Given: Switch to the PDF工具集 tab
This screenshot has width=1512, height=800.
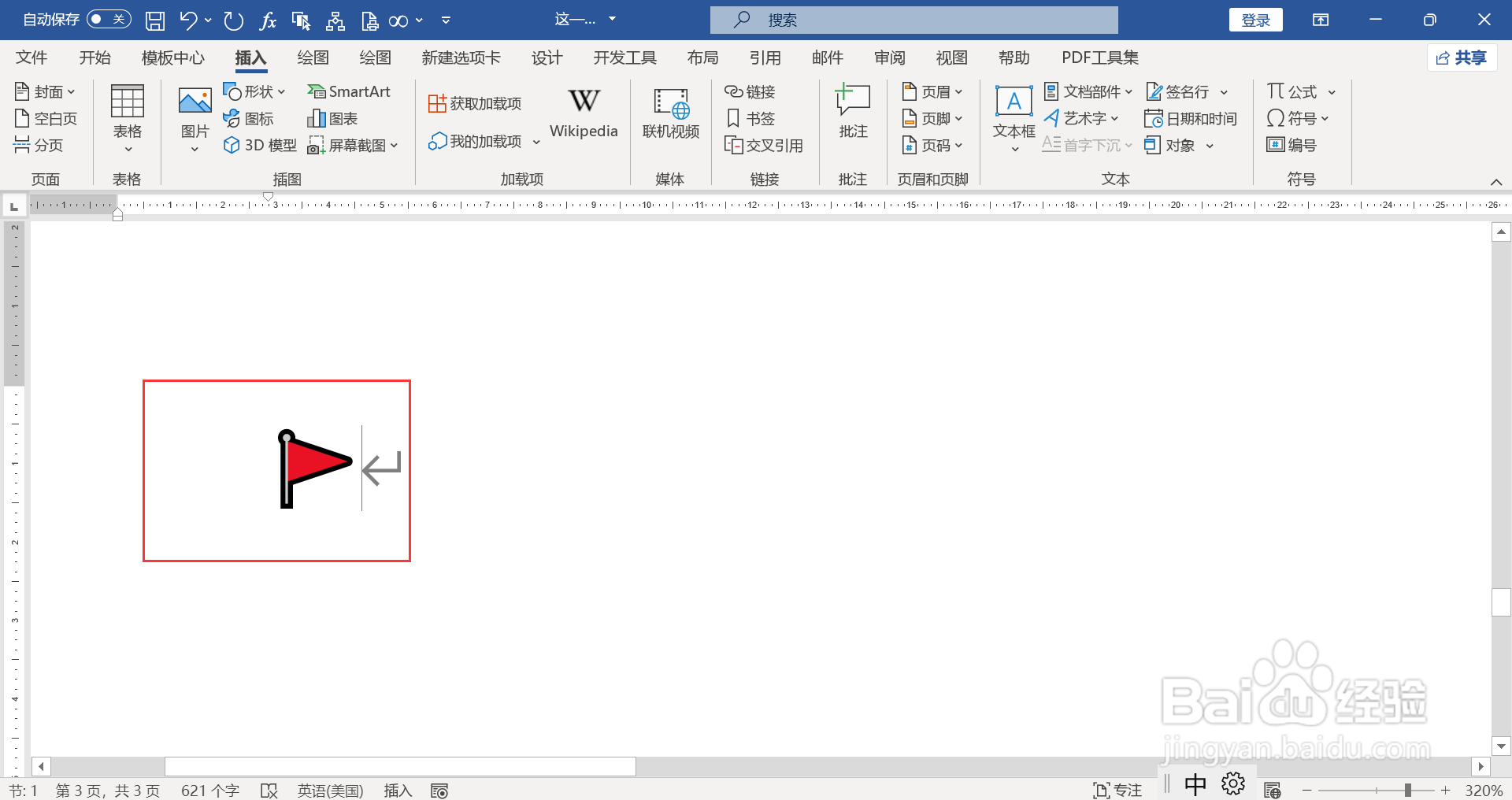Looking at the screenshot, I should [x=1100, y=57].
